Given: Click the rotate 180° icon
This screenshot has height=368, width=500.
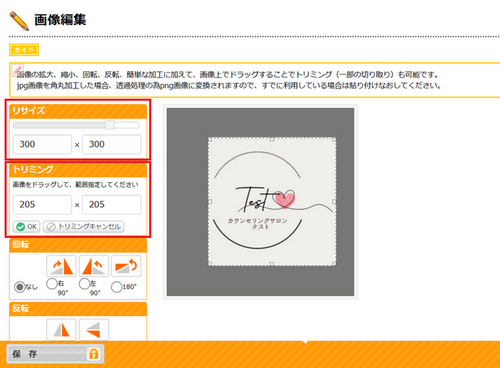Looking at the screenshot, I should [126, 266].
